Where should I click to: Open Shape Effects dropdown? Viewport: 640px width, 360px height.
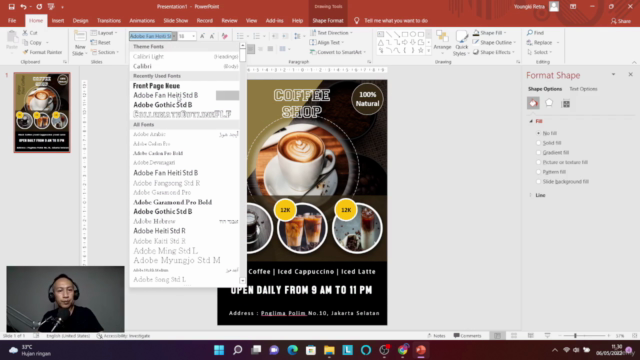(494, 52)
